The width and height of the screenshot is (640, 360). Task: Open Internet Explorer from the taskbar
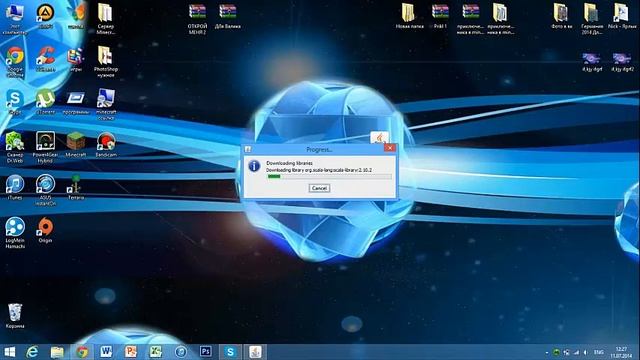tap(33, 352)
